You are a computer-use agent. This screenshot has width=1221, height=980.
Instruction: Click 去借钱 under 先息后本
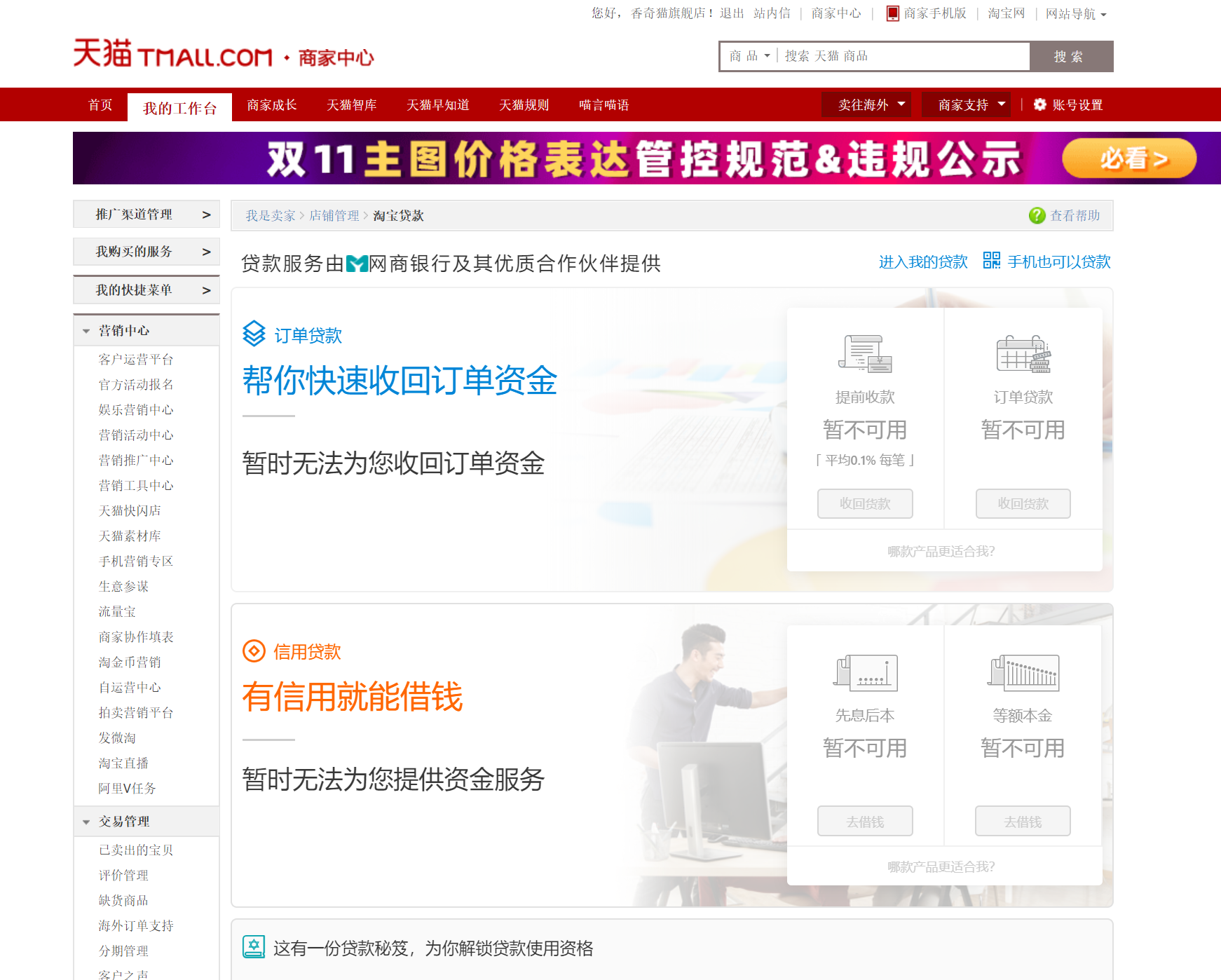tap(865, 821)
